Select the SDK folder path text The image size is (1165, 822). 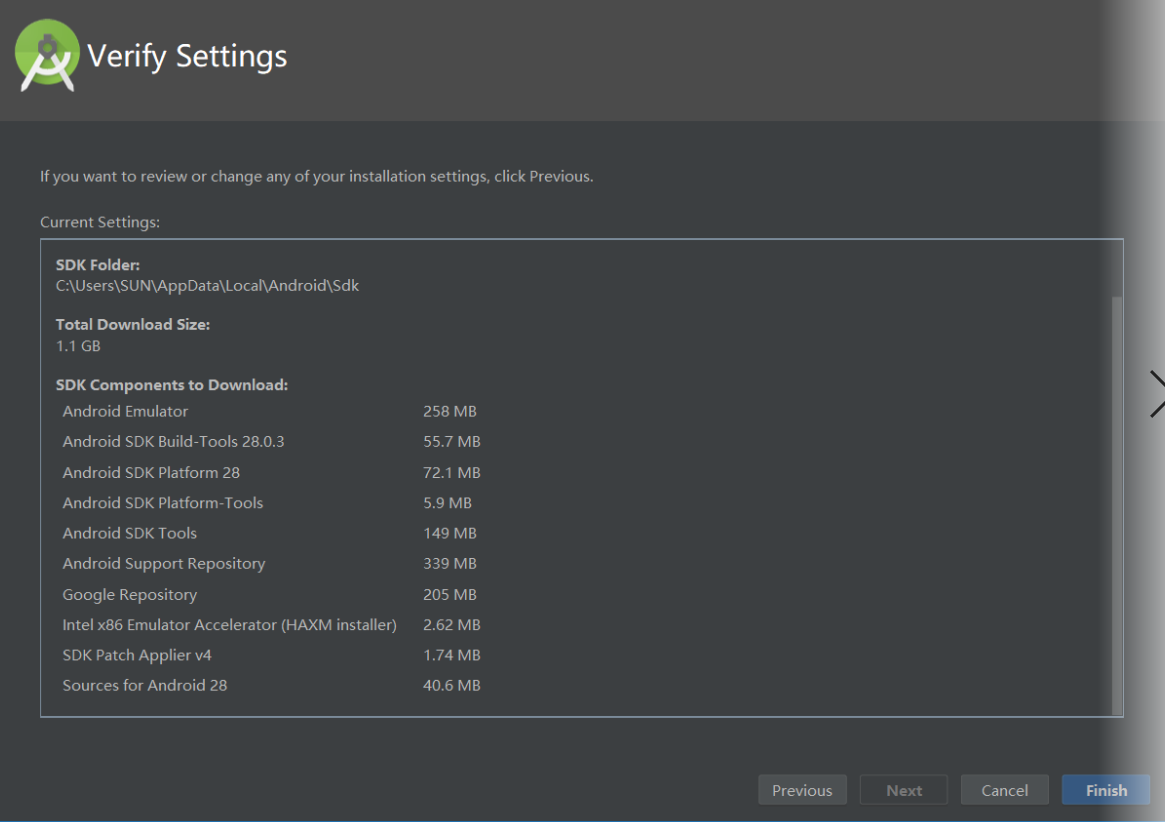[207, 286]
